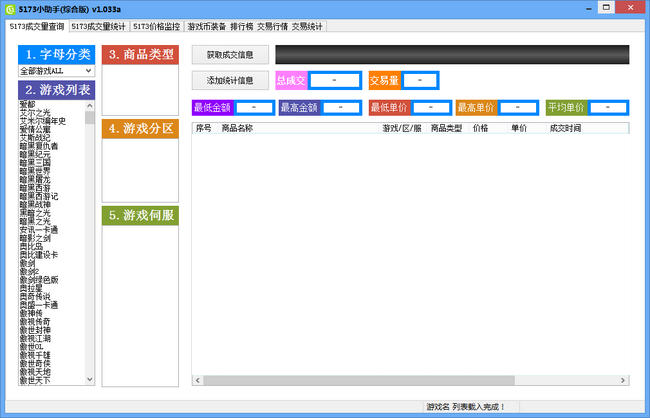Open the 游戏币装备 tab
Screen dimensions: 650x418
[x=206, y=27]
